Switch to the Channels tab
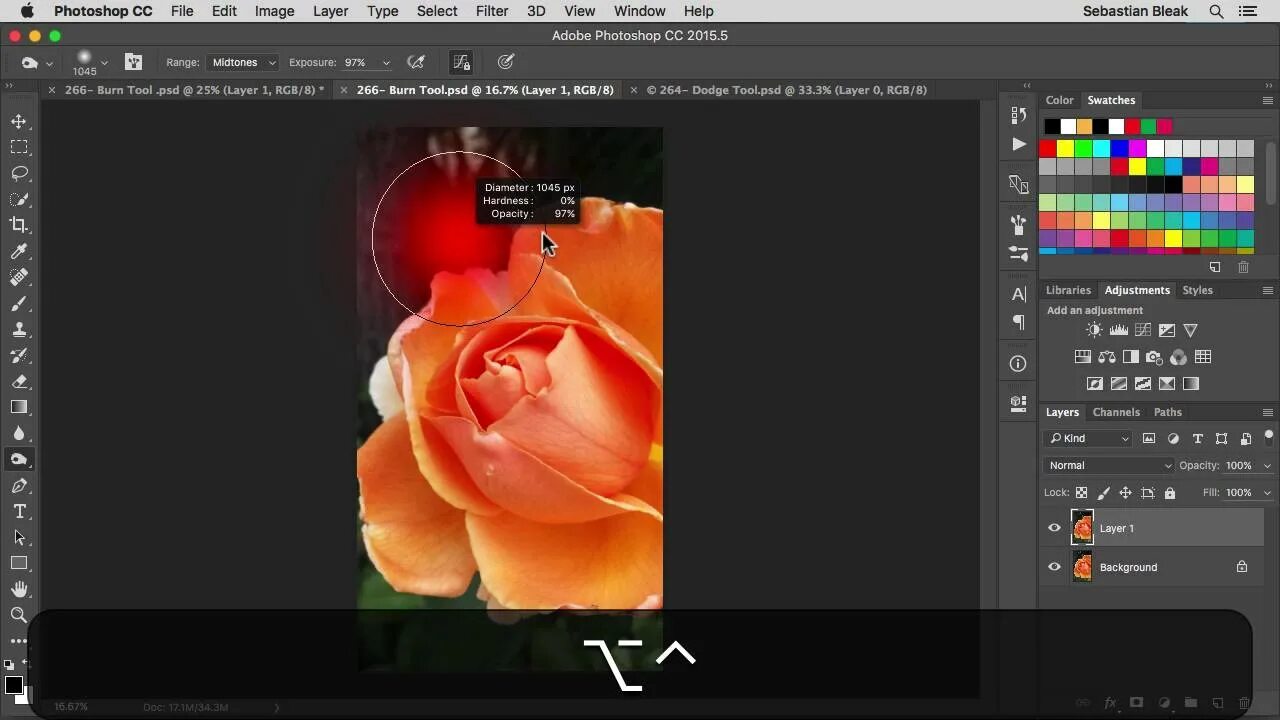 pyautogui.click(x=1116, y=412)
